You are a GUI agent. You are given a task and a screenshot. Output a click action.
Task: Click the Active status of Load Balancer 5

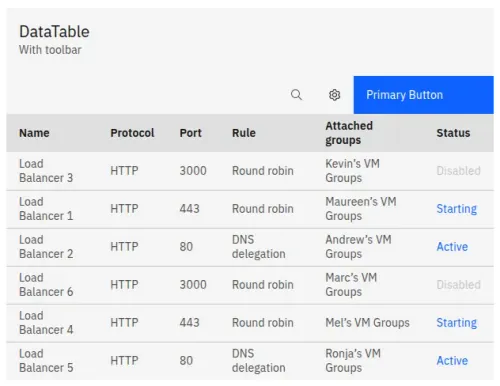[452, 361]
